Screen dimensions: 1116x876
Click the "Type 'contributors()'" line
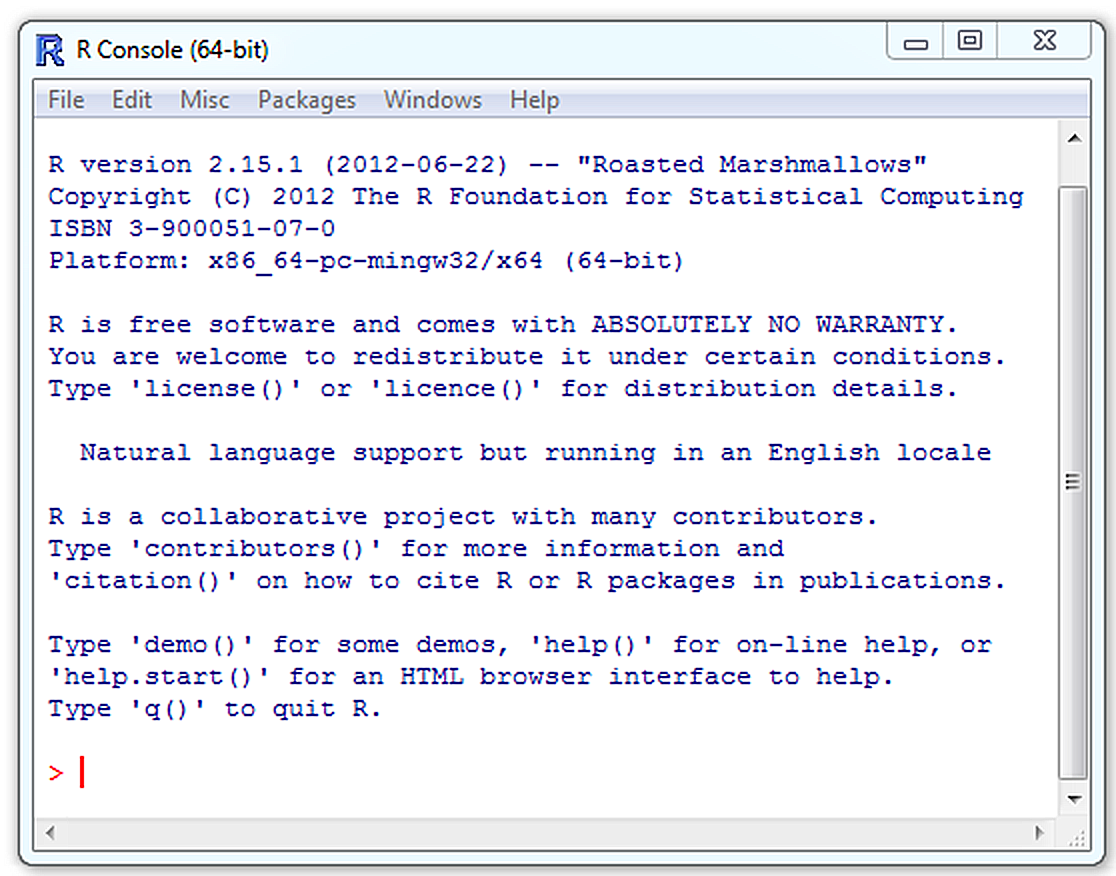tap(416, 549)
